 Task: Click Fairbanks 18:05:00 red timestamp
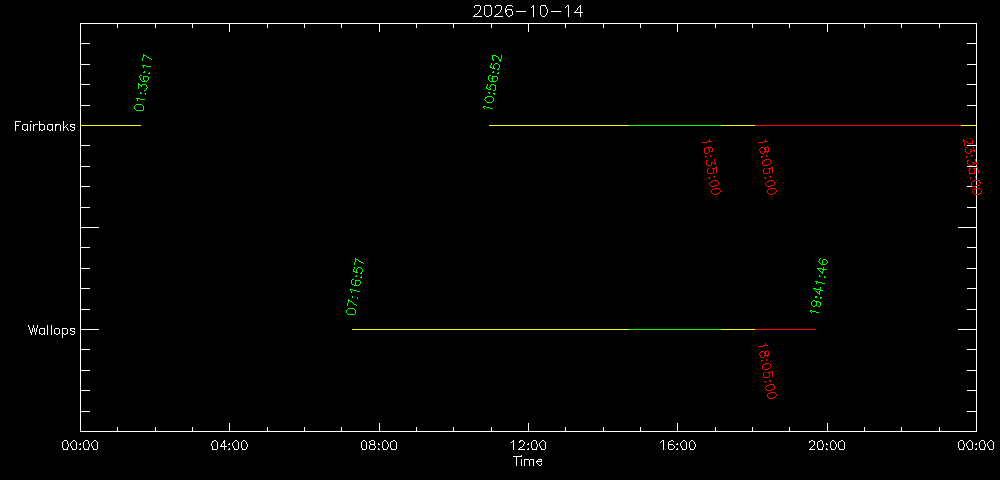click(x=766, y=167)
